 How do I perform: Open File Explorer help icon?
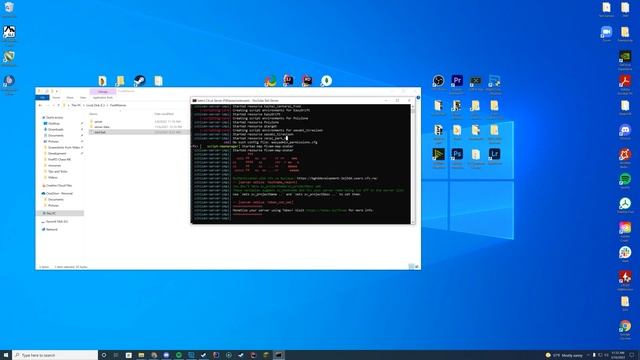tap(418, 98)
